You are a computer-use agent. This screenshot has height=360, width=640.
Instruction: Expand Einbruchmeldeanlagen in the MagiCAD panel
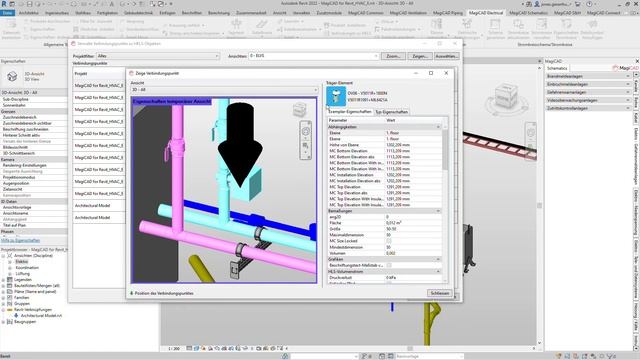point(588,84)
